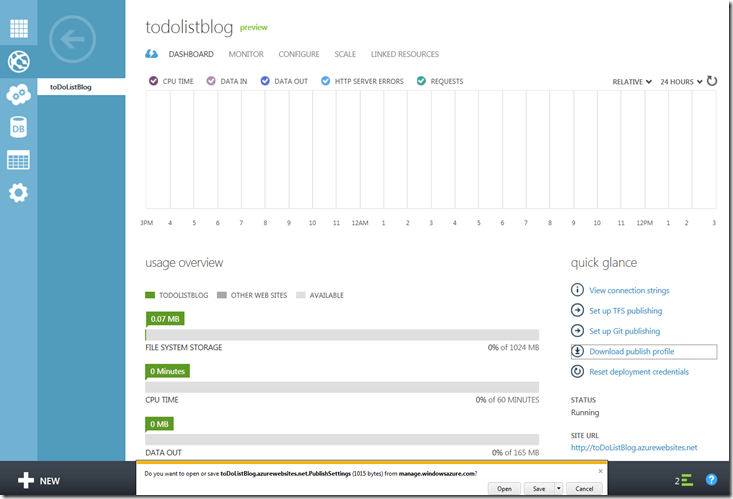The height and width of the screenshot is (499, 733).
Task: Click Save in the download prompt
Action: 539,488
